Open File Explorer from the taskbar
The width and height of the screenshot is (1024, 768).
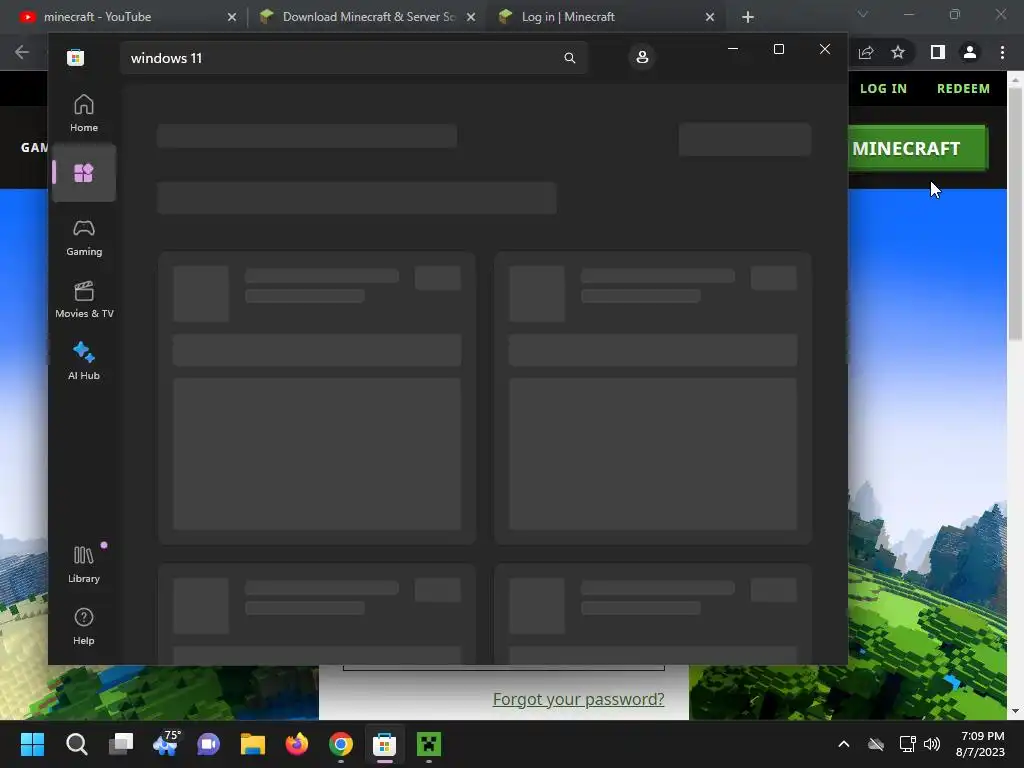(253, 744)
